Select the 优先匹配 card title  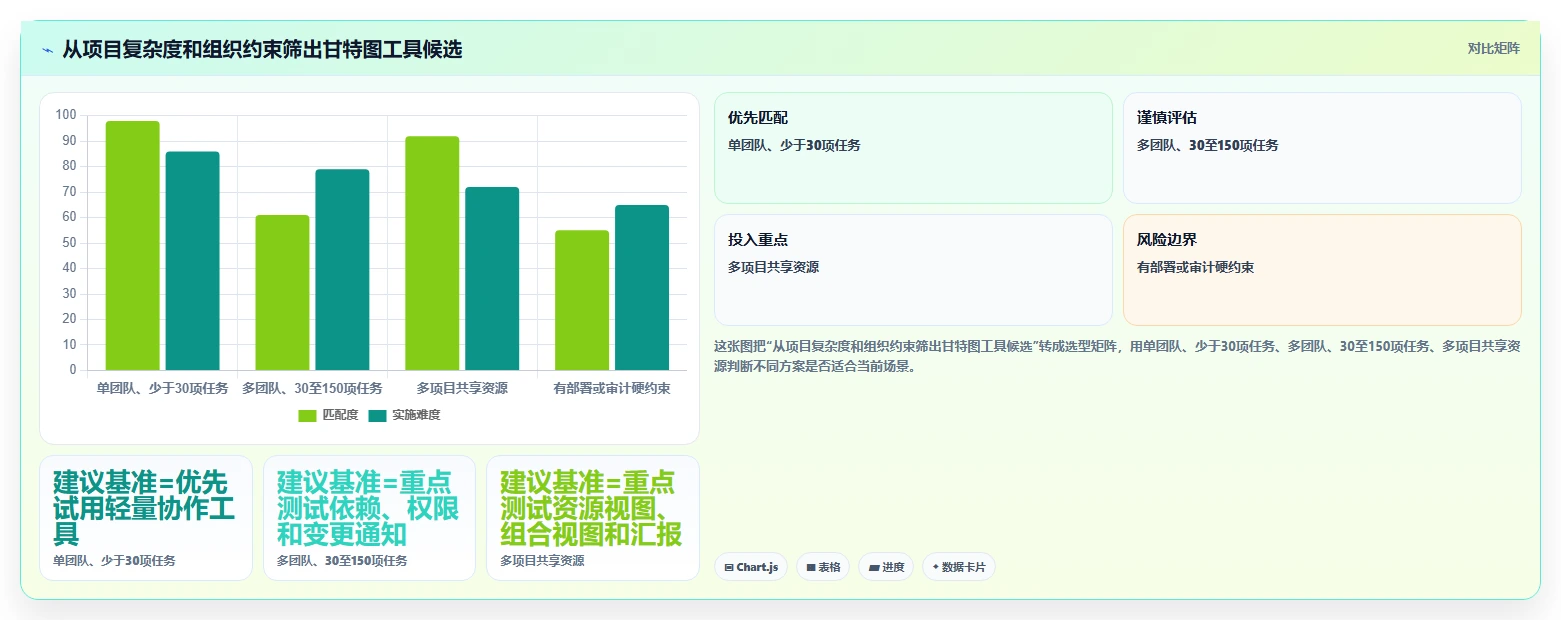(758, 118)
